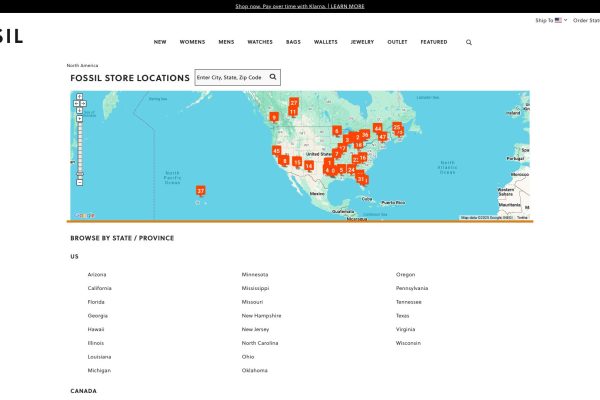Go to the North America breadcrumb
The width and height of the screenshot is (600, 400).
(x=82, y=65)
